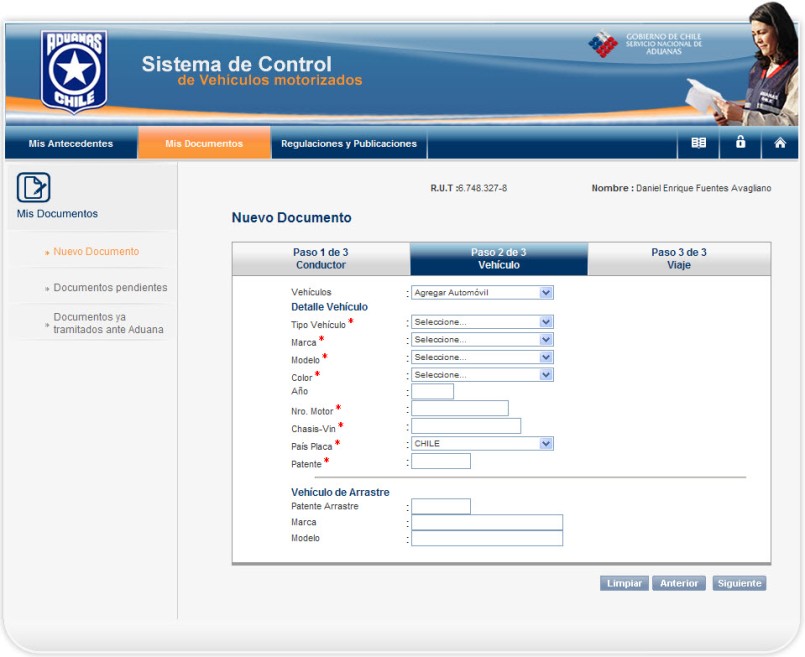Open Documentos pendientes sidebar link

[x=110, y=287]
